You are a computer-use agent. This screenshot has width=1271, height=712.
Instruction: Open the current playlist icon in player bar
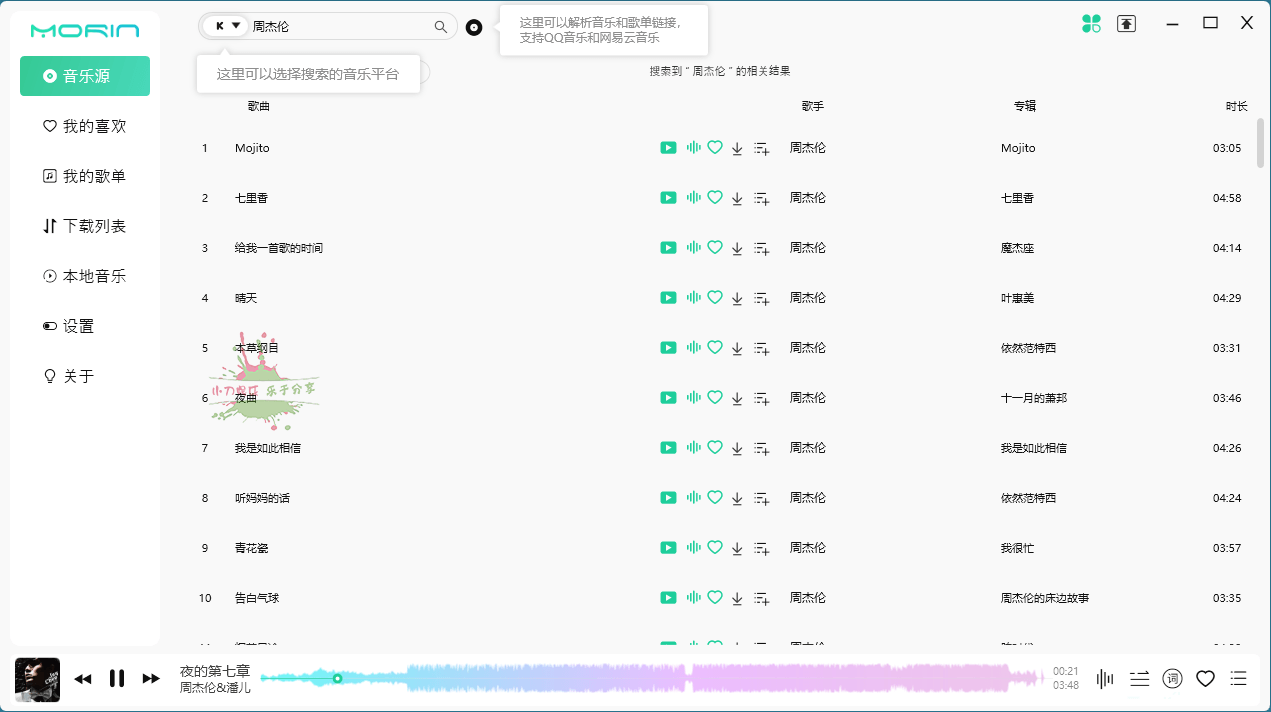[1238, 678]
